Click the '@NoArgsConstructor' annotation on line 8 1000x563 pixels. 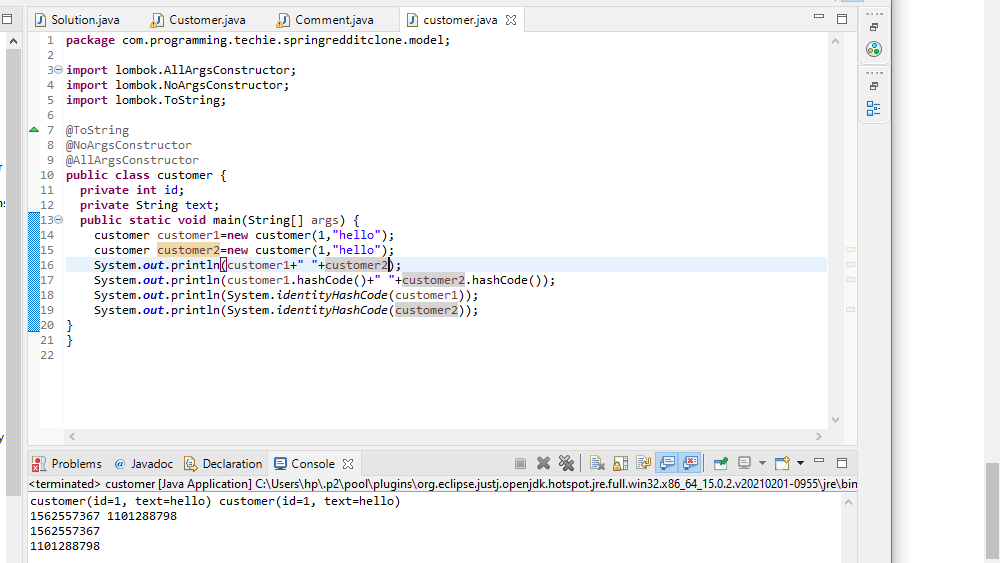128,145
